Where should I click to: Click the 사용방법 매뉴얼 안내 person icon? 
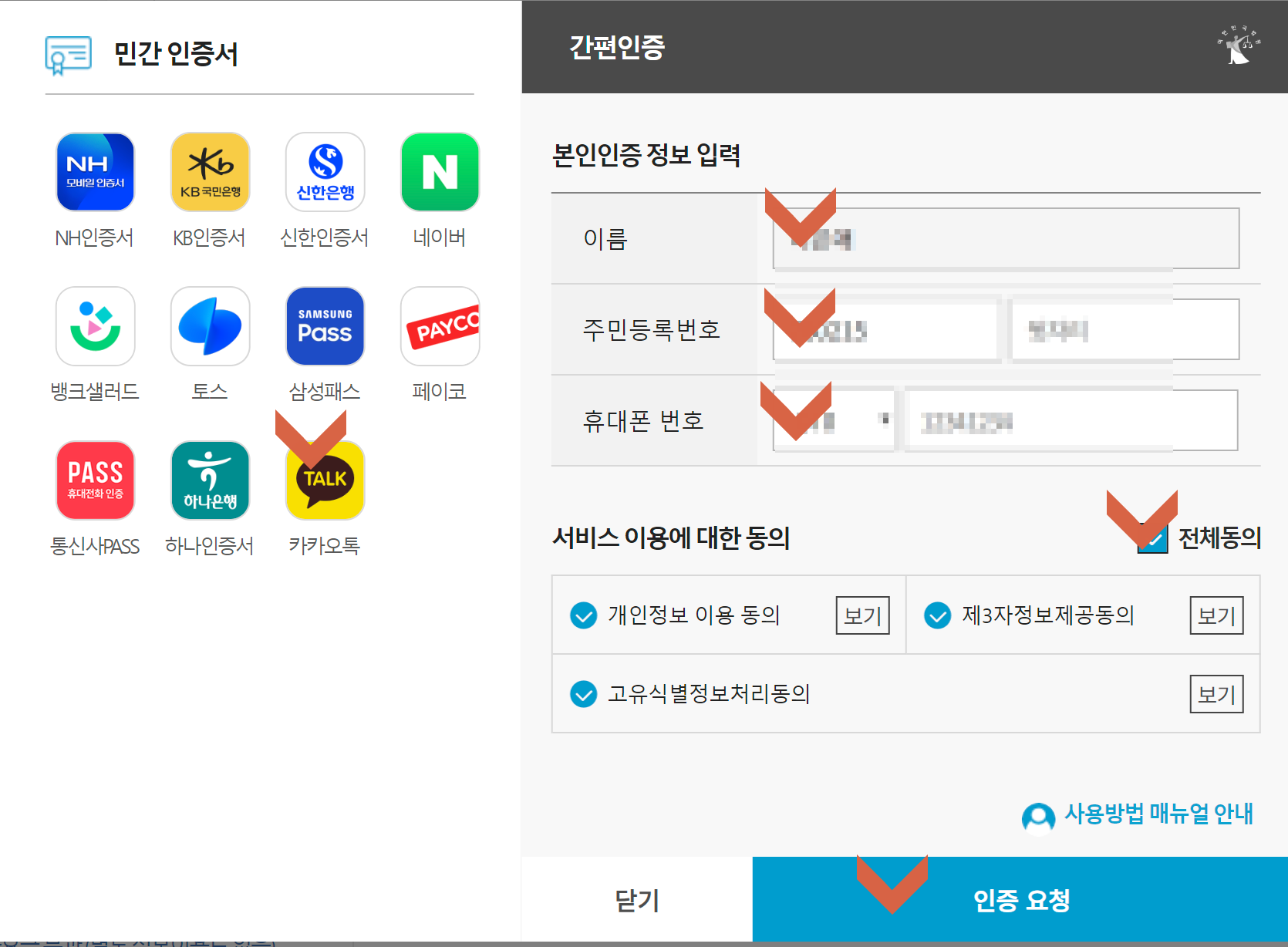pyautogui.click(x=1038, y=817)
